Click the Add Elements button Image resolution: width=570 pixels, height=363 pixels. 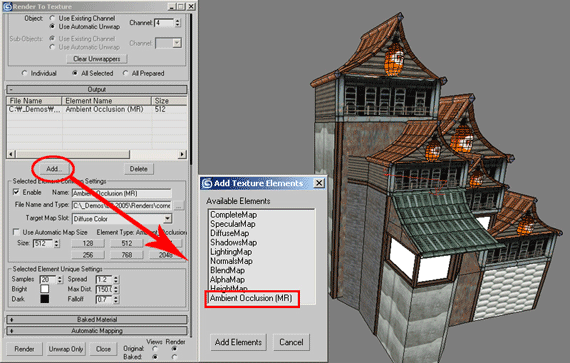pyautogui.click(x=238, y=342)
